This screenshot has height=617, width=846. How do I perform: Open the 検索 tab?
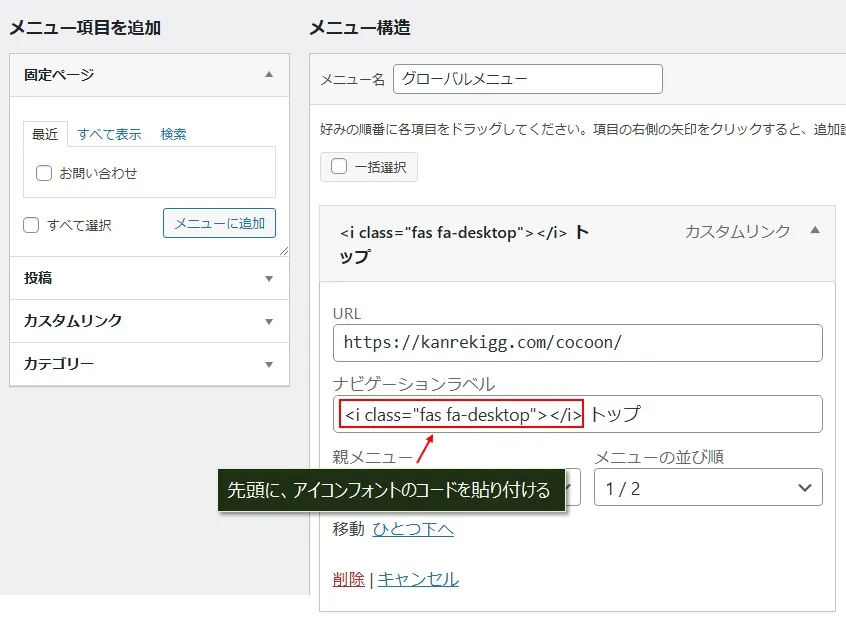tap(174, 134)
